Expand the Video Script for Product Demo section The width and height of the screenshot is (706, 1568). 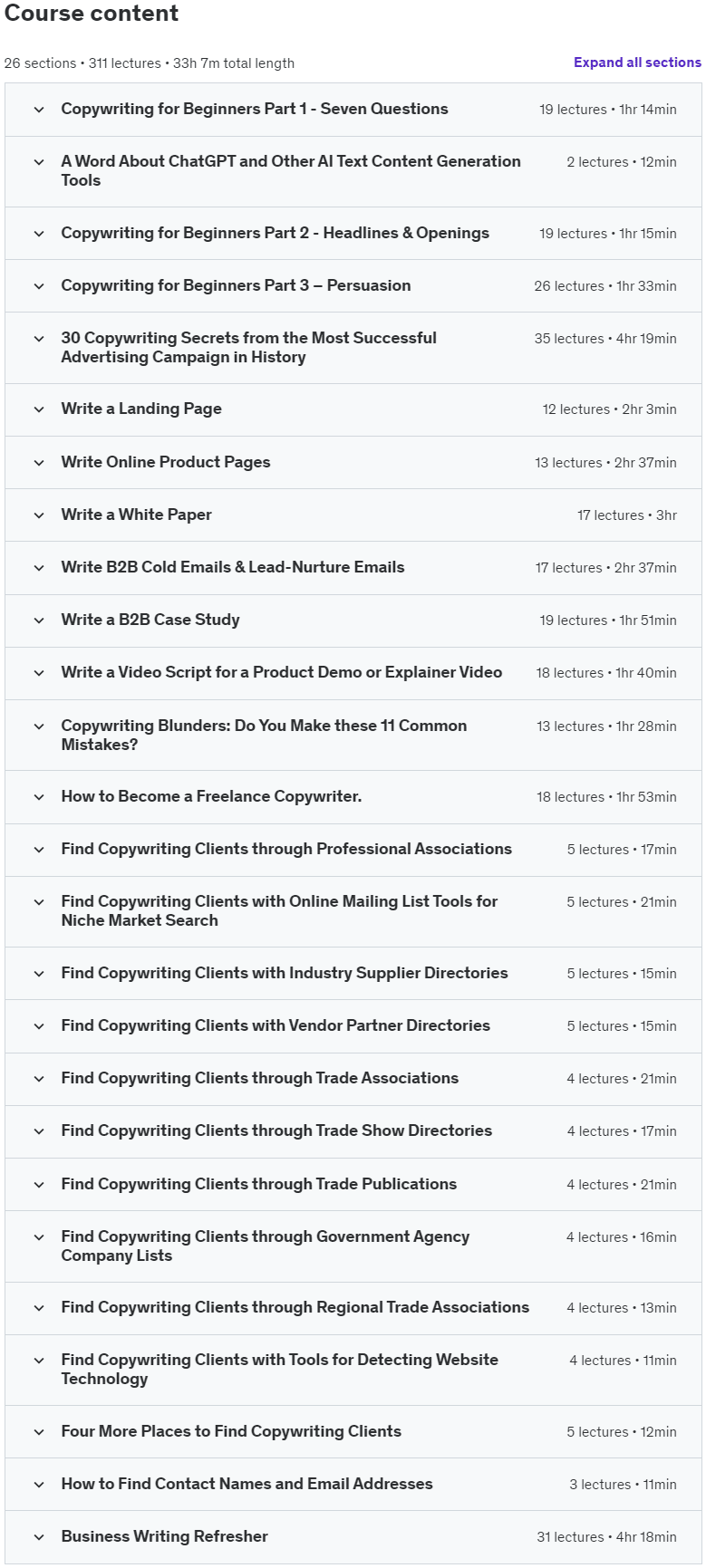(353, 673)
